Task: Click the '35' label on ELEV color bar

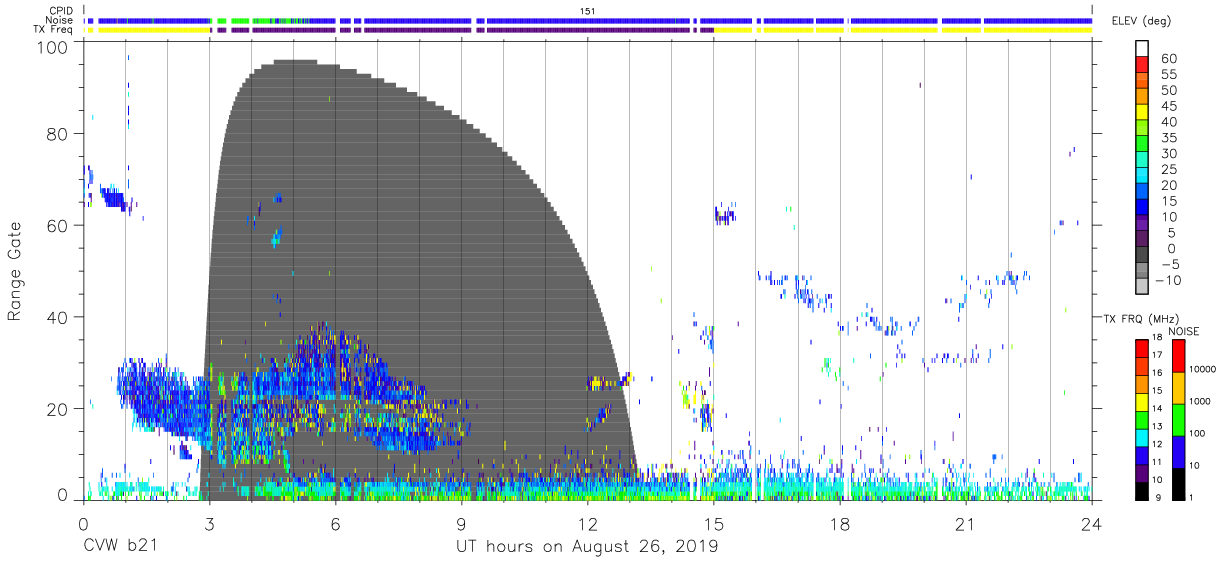Action: (x=1167, y=138)
